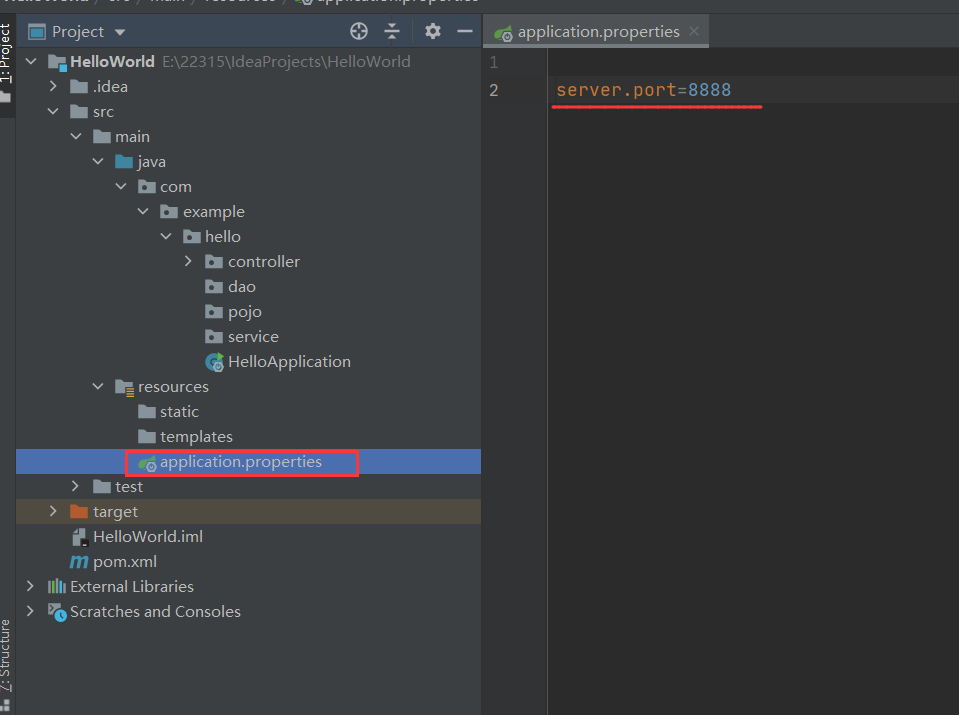Click the Spring leaf icon of application.properties
This screenshot has height=715, width=959.
click(147, 463)
